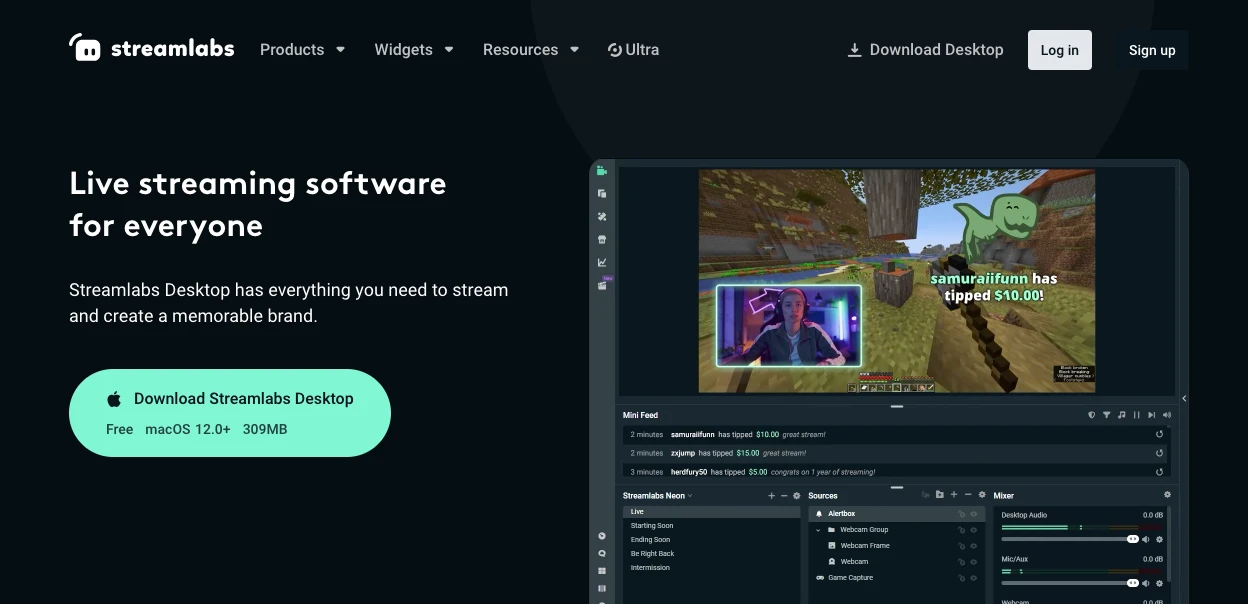Toggle the lock on Game Capture source
Image resolution: width=1248 pixels, height=604 pixels.
click(961, 578)
